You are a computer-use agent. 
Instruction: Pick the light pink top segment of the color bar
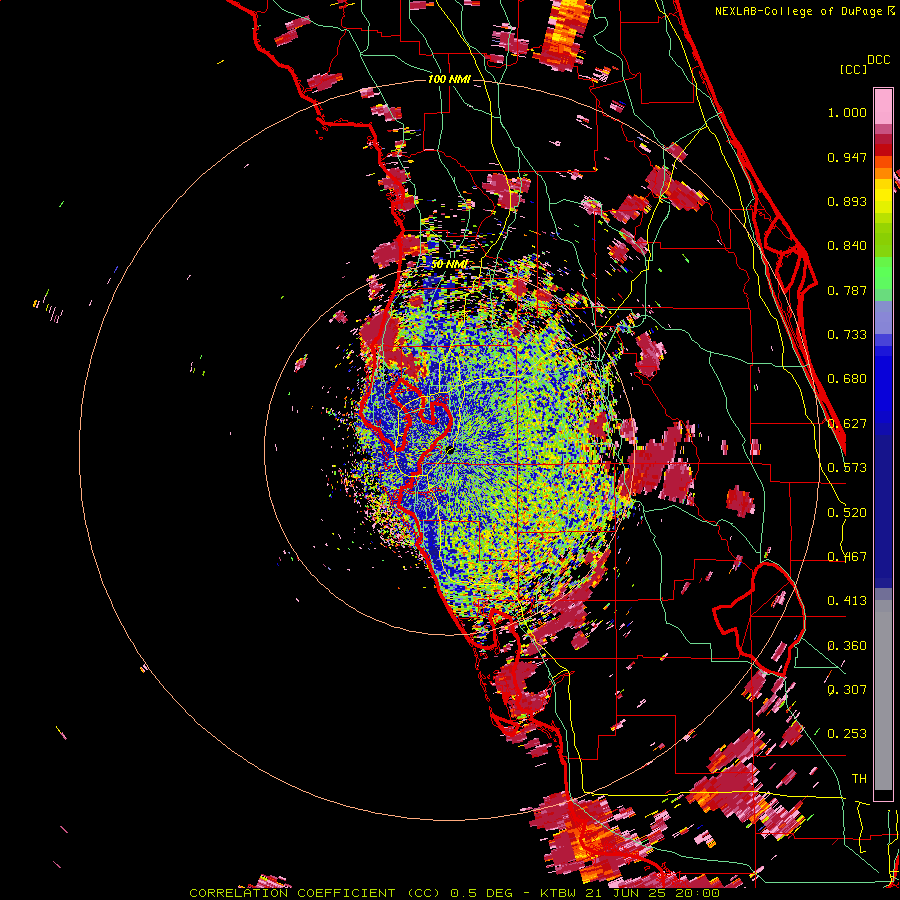[883, 107]
